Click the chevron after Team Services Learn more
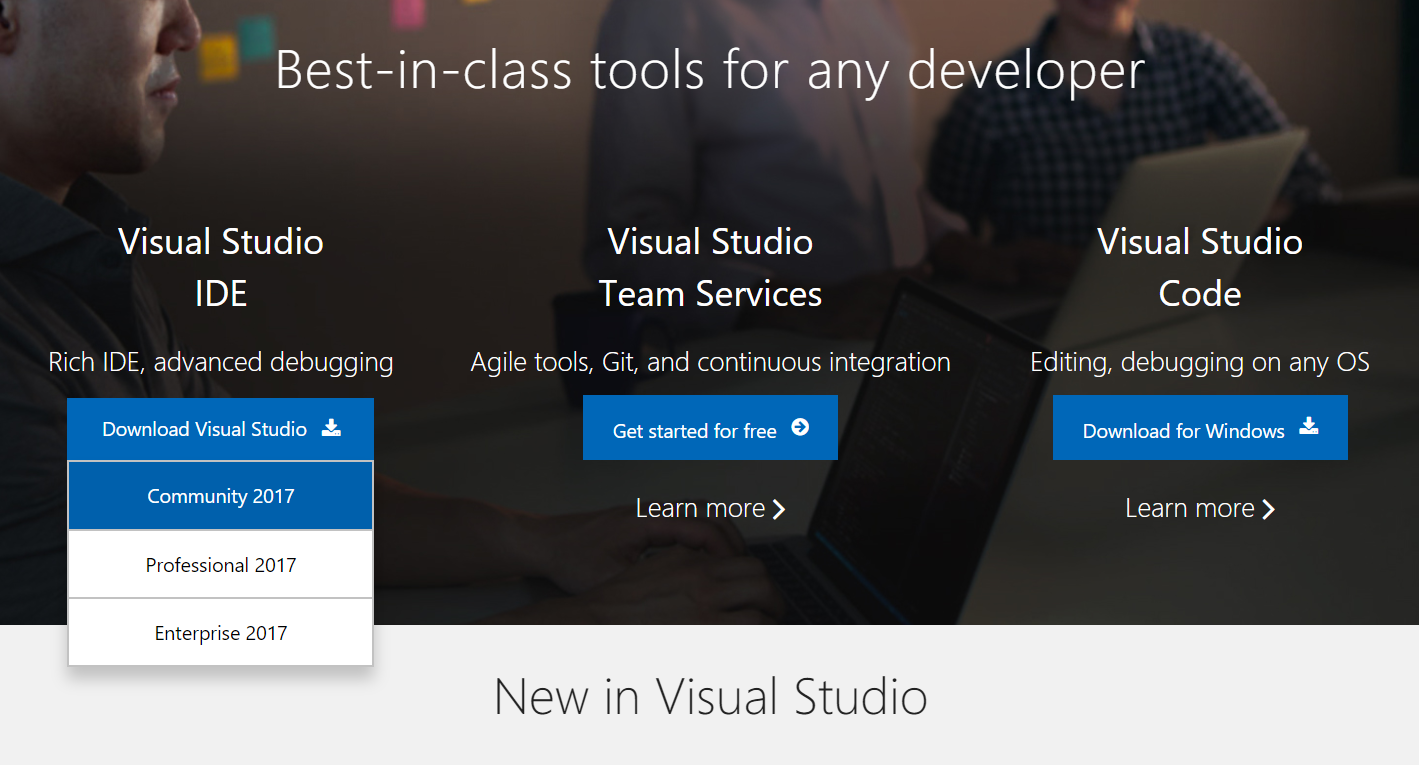The image size is (1419, 765). [x=779, y=509]
